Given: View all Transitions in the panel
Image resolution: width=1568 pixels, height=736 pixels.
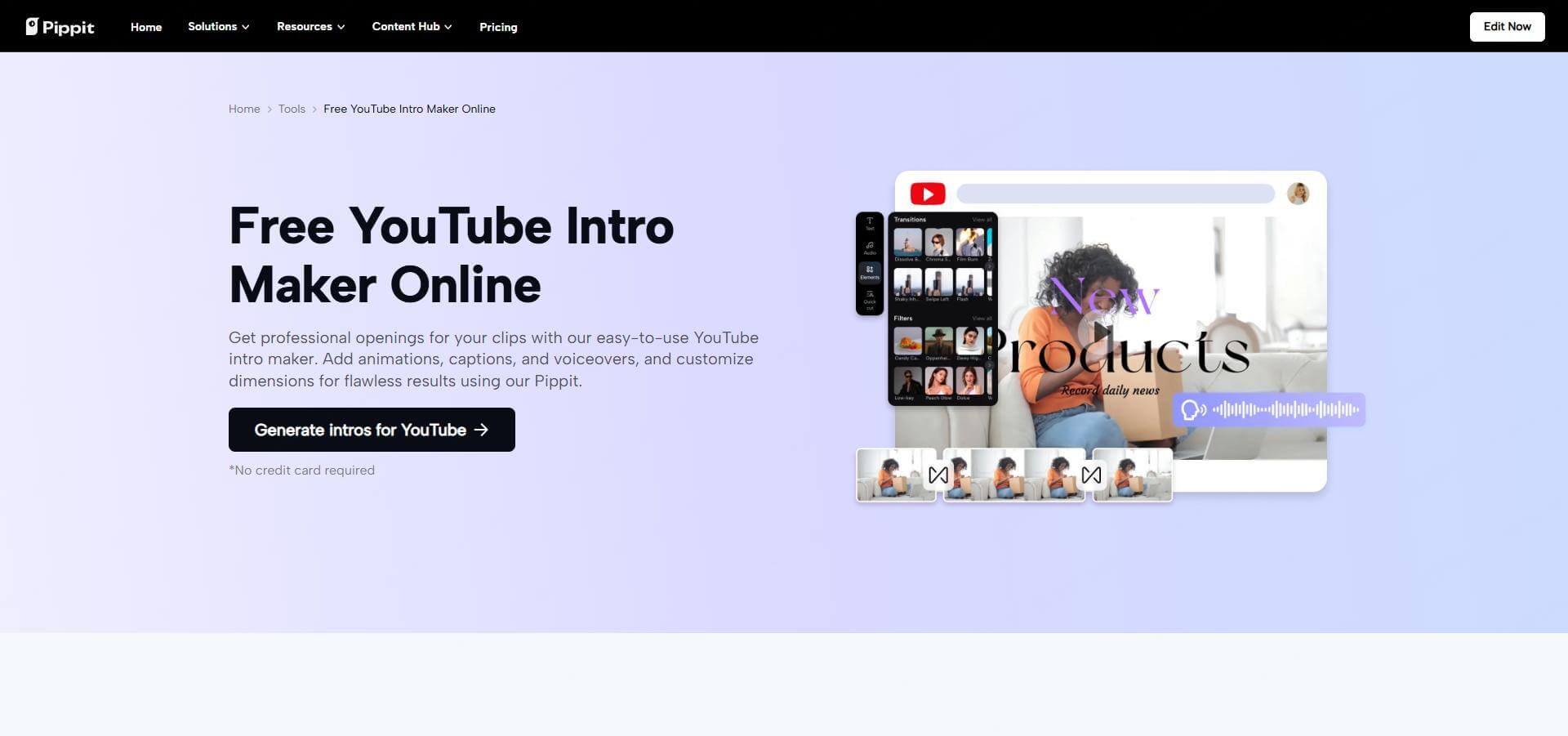Looking at the screenshot, I should 982,219.
